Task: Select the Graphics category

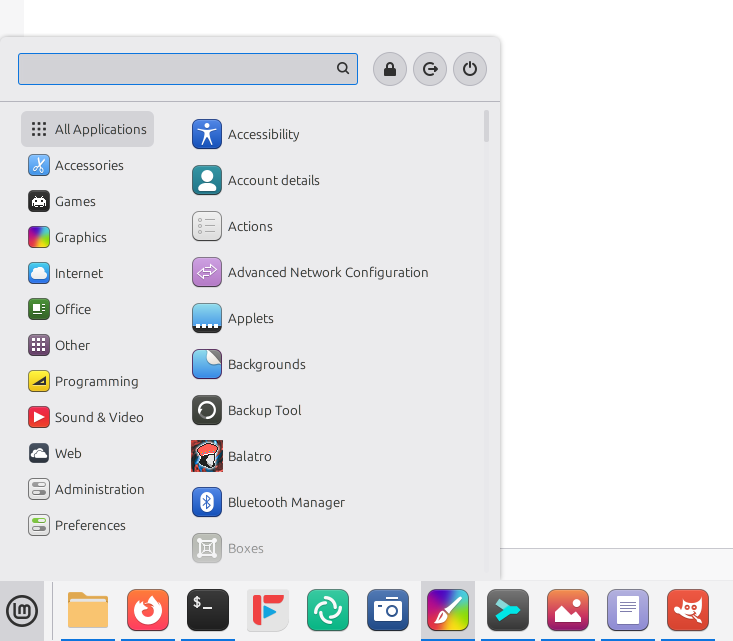Action: (x=80, y=237)
